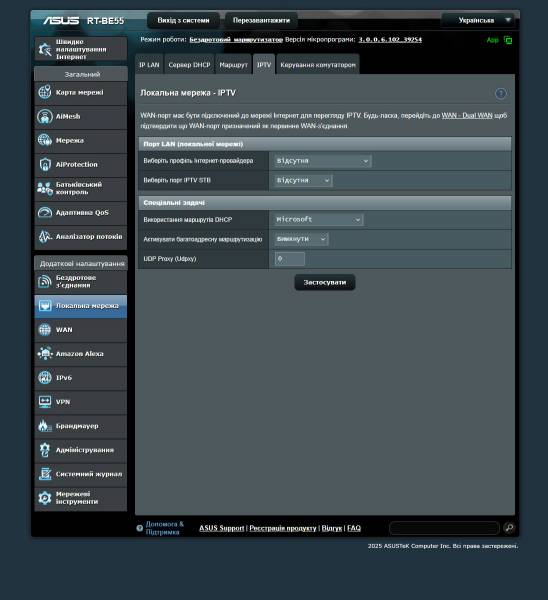
Task: Open the firmware version link
Action: coord(390,39)
